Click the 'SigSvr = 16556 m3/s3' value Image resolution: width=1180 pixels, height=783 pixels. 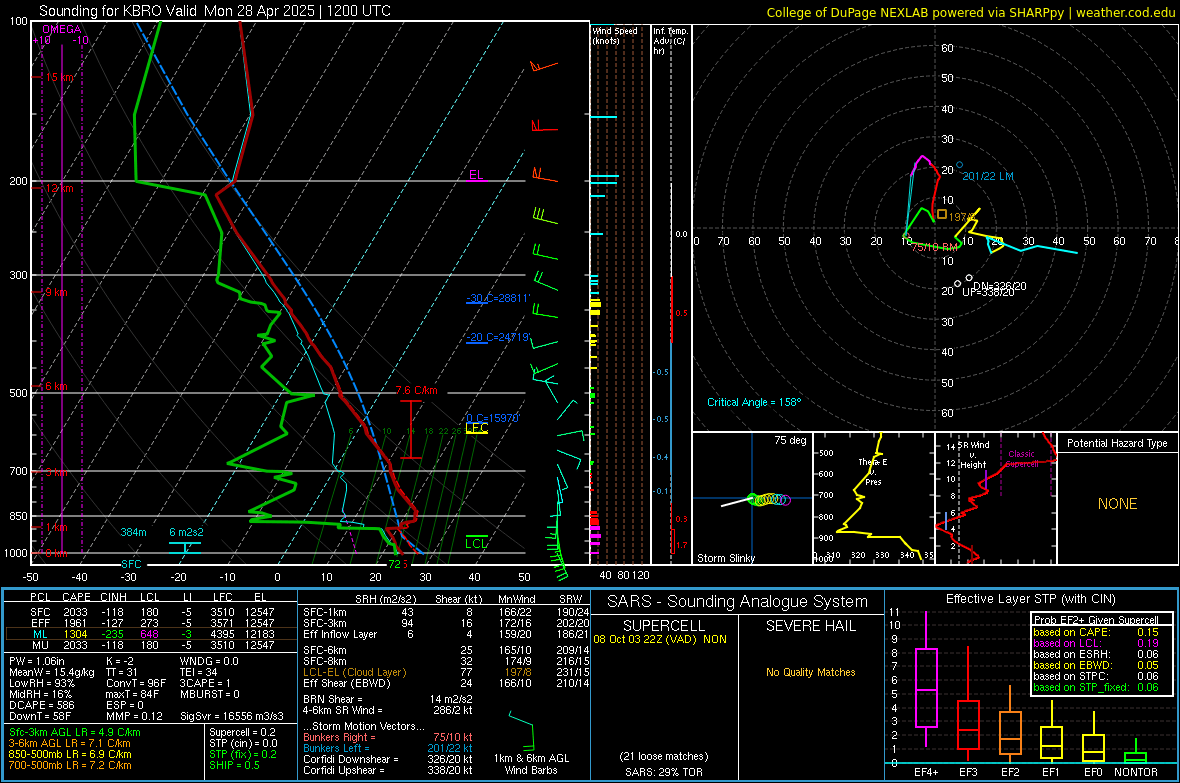(x=232, y=716)
